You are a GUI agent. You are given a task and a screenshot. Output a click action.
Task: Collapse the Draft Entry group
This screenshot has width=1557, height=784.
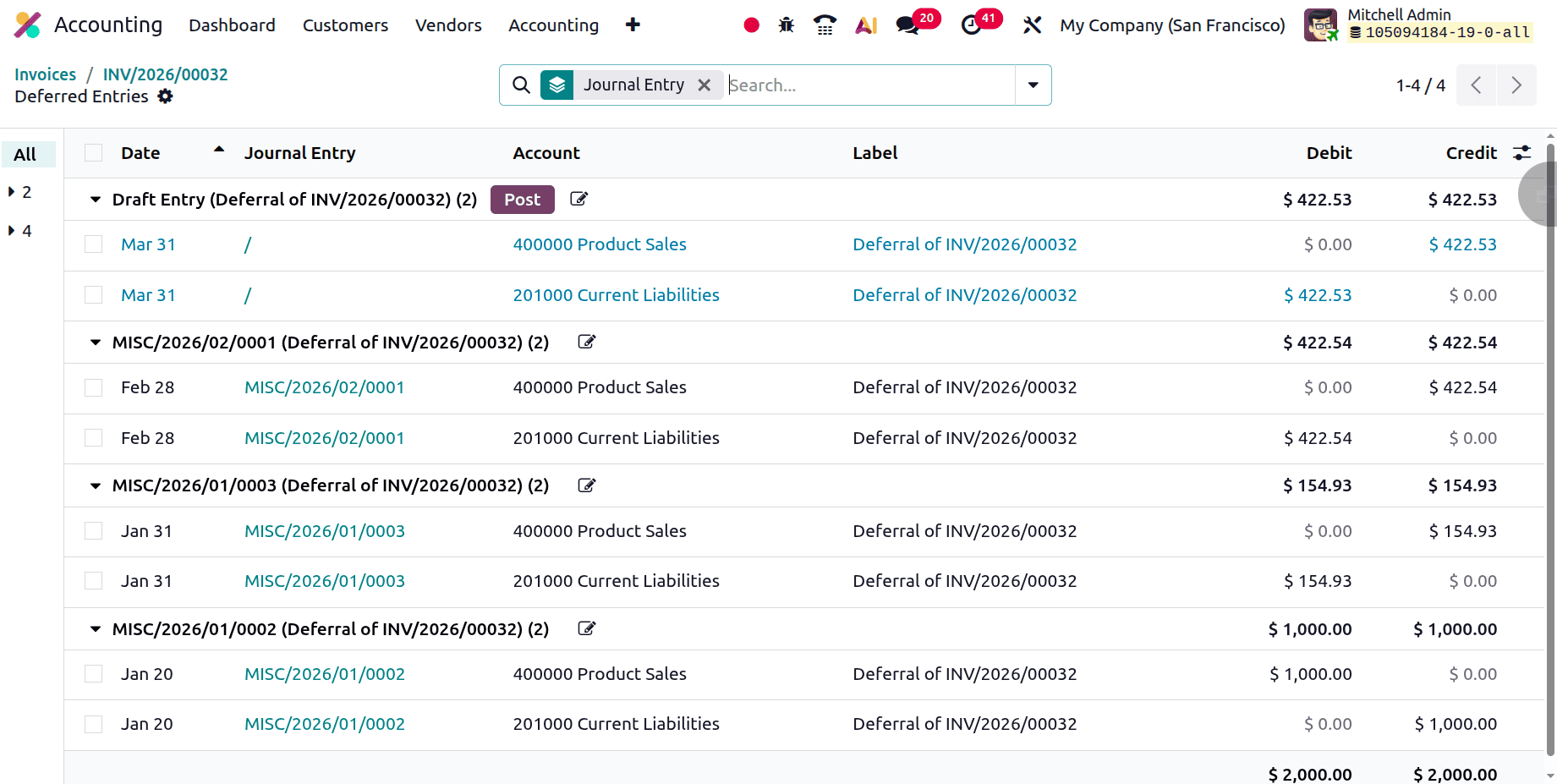tap(94, 199)
